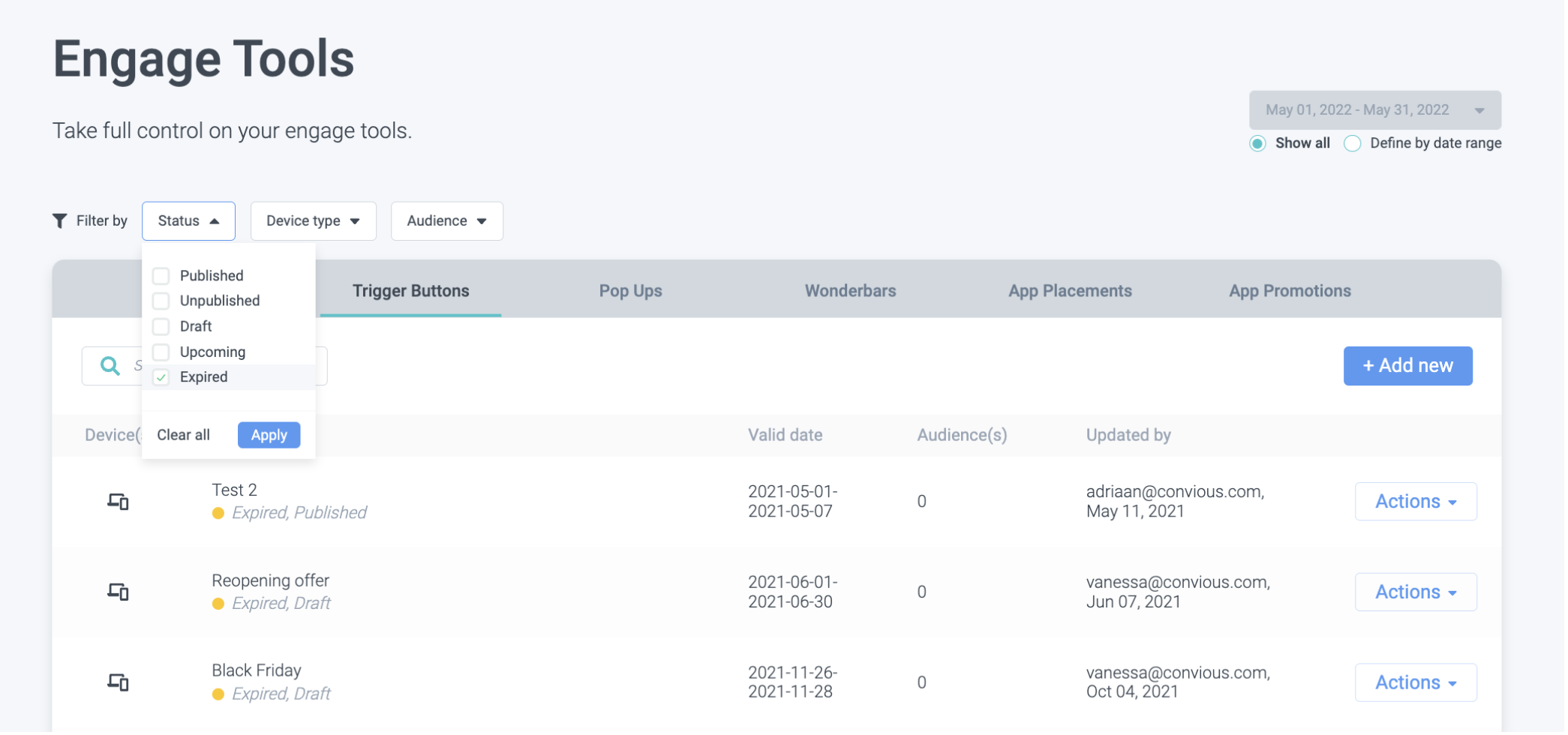Click the Audience(s) column header
The width and height of the screenshot is (1568, 735).
pos(962,435)
